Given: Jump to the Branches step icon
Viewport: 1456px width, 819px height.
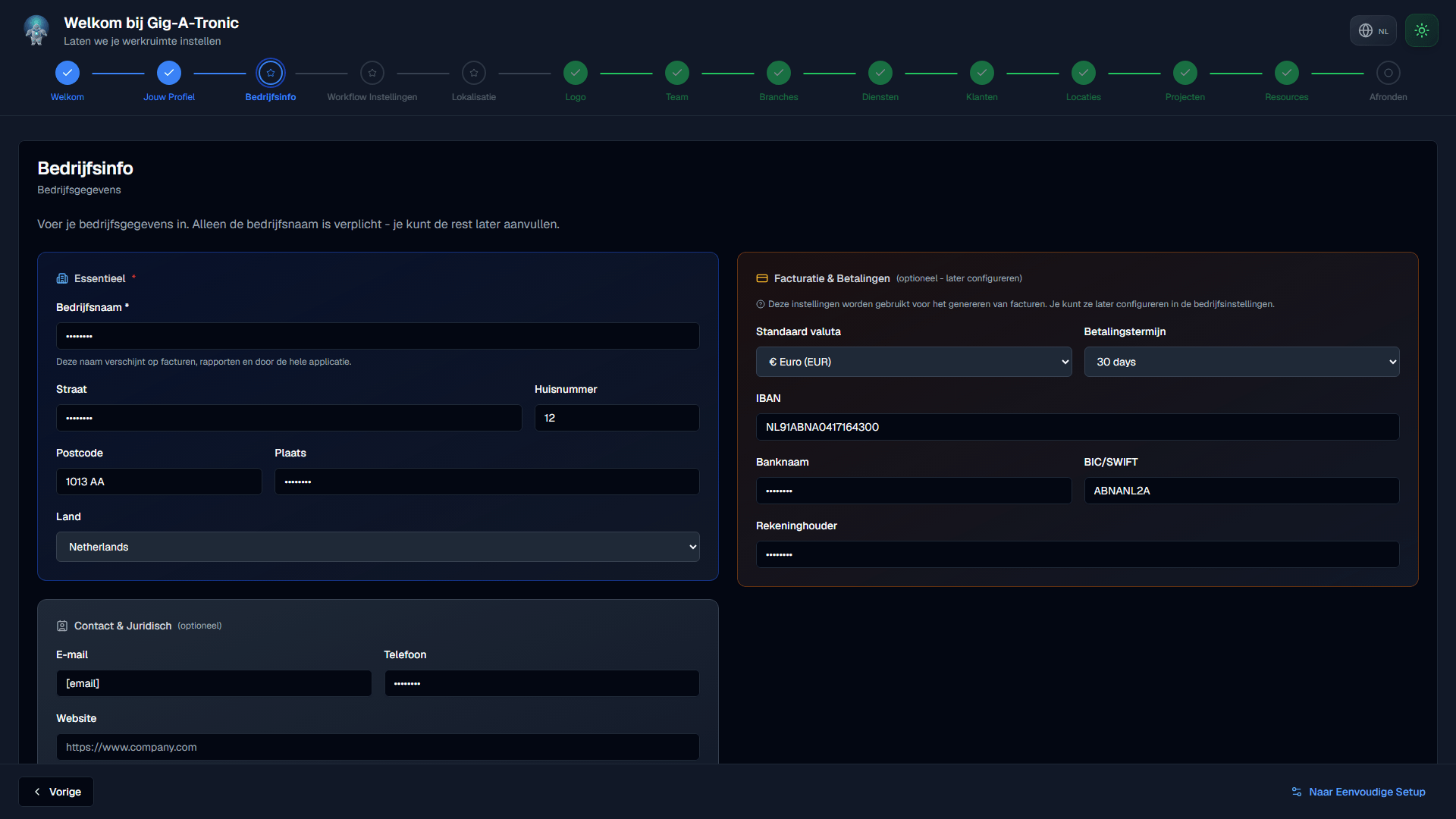Looking at the screenshot, I should 779,73.
